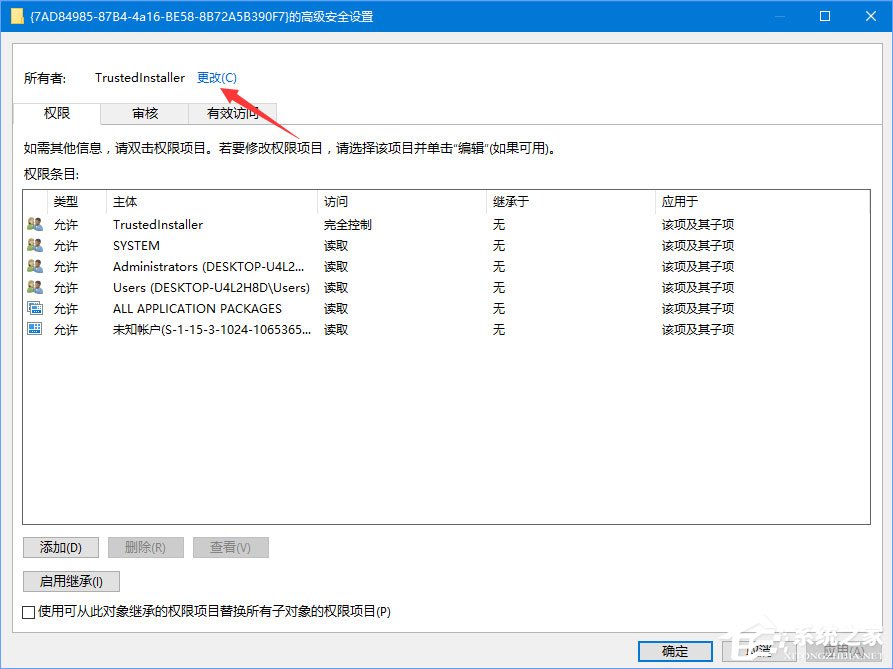Confirm settings with the 确定 button
This screenshot has width=893, height=669.
point(674,650)
